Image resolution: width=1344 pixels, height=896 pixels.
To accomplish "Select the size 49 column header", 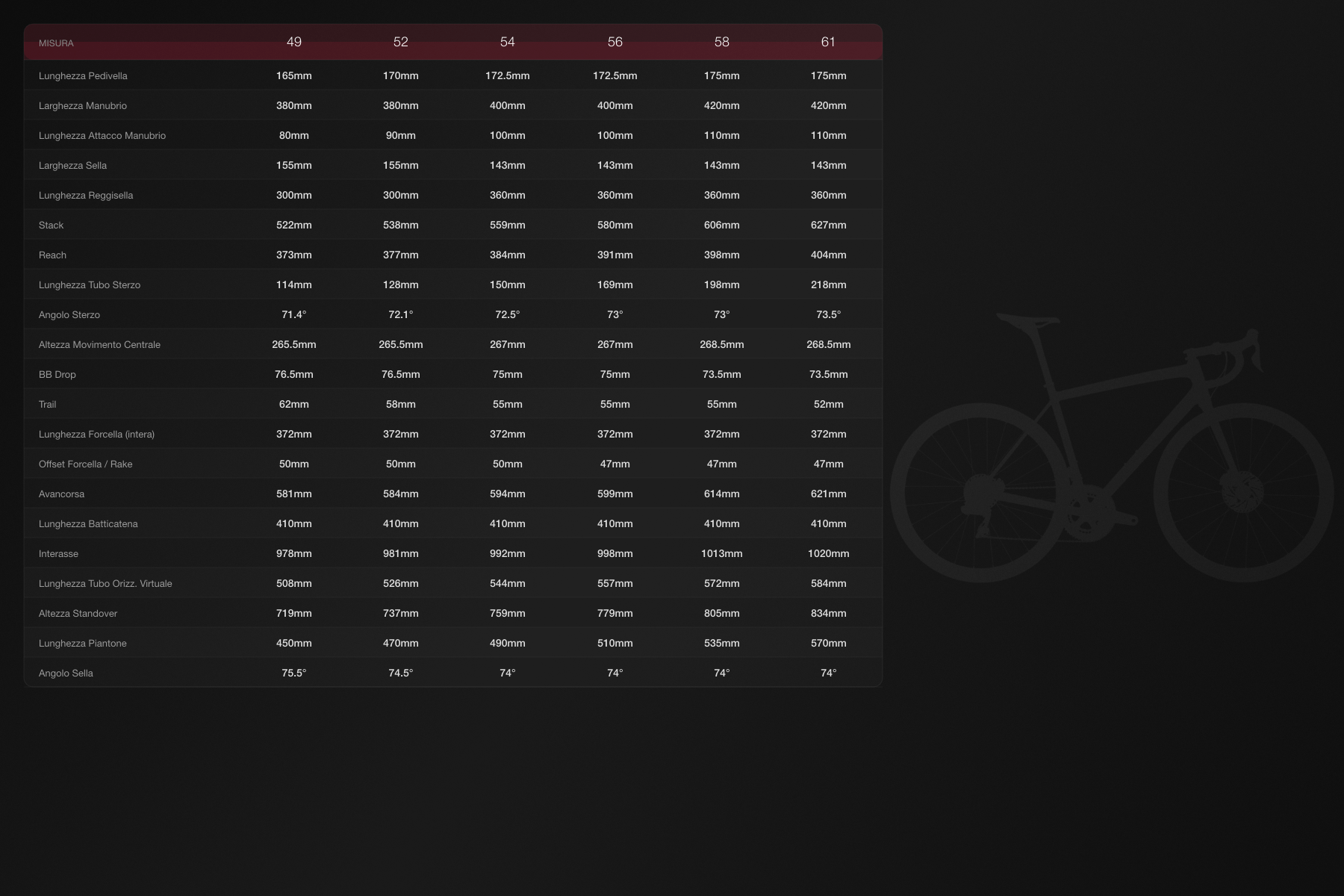I will pos(295,43).
